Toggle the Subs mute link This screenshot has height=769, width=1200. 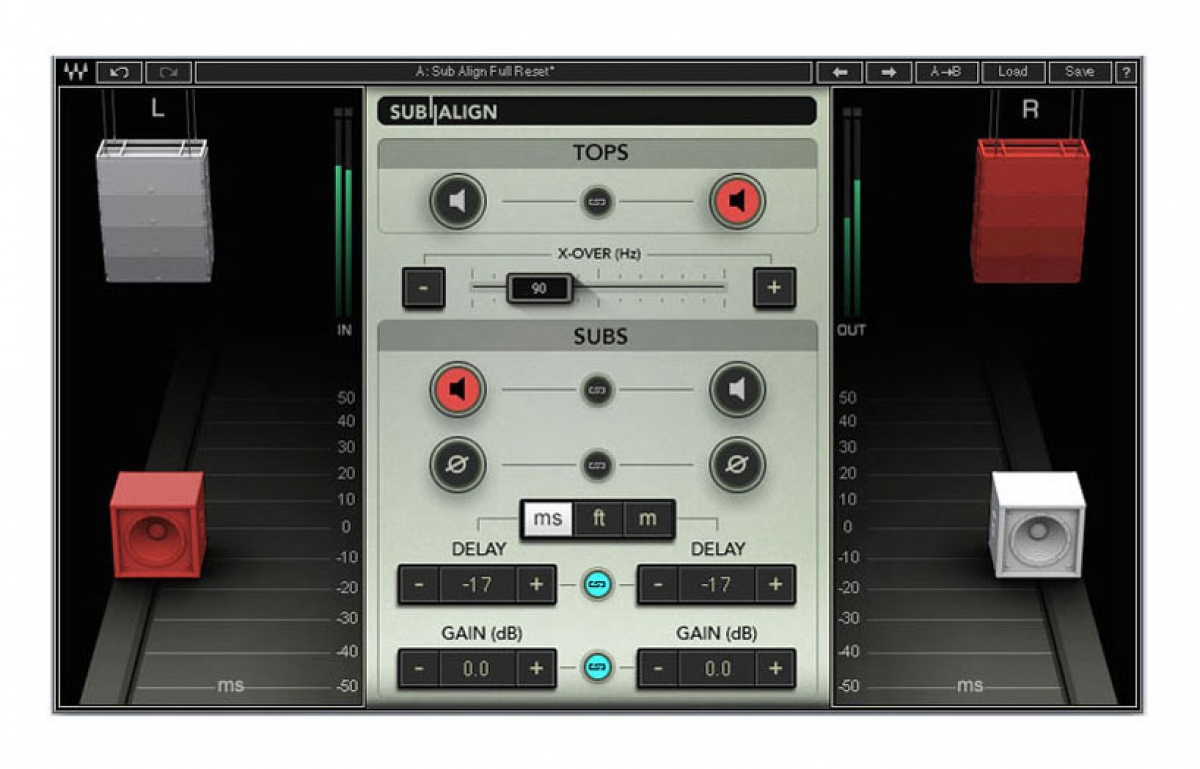tap(597, 389)
